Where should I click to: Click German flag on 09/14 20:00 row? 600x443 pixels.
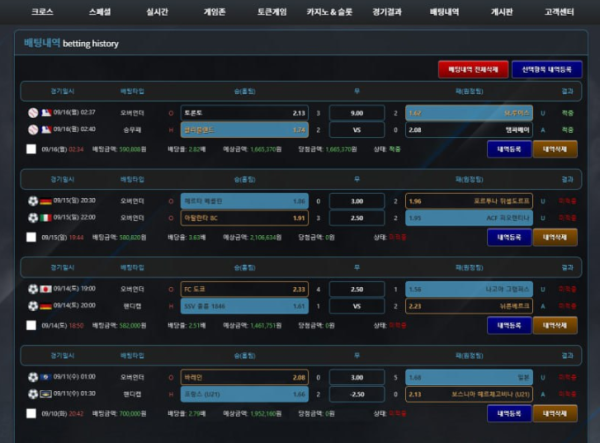[46, 306]
